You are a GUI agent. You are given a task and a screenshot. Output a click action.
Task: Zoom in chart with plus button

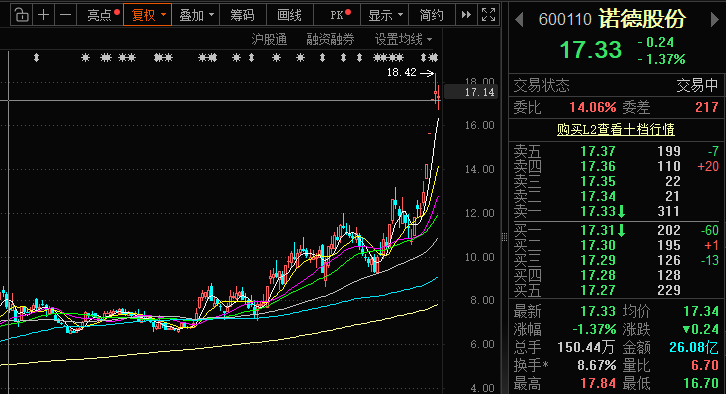(44, 15)
